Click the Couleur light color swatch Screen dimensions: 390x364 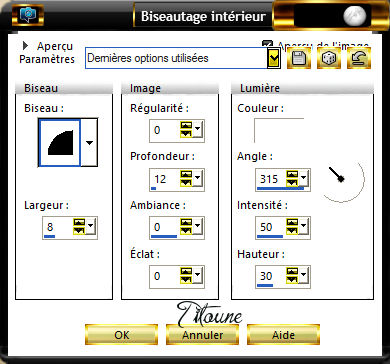279,130
